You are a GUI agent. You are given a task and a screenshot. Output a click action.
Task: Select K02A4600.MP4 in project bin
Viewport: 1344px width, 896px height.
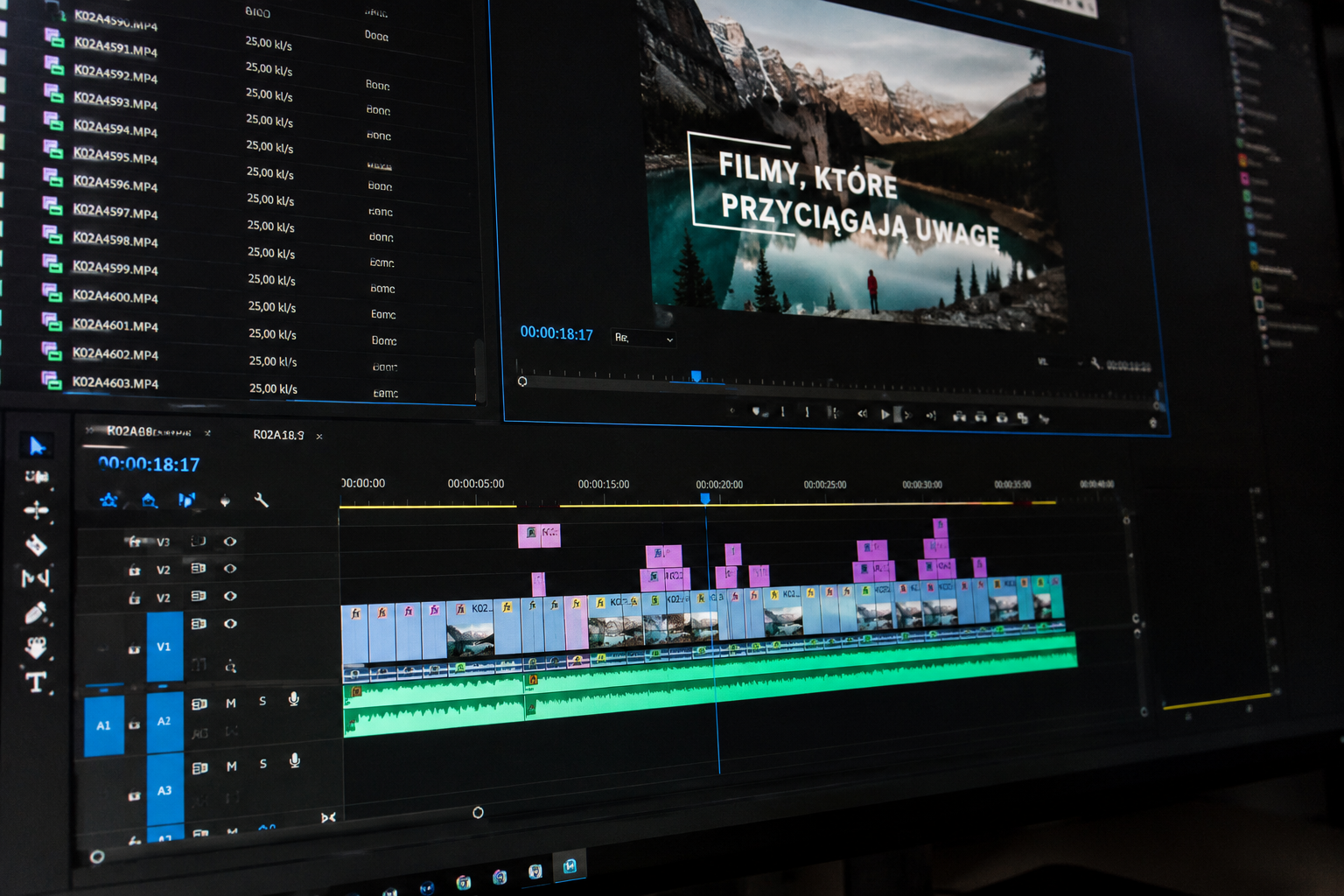115,297
